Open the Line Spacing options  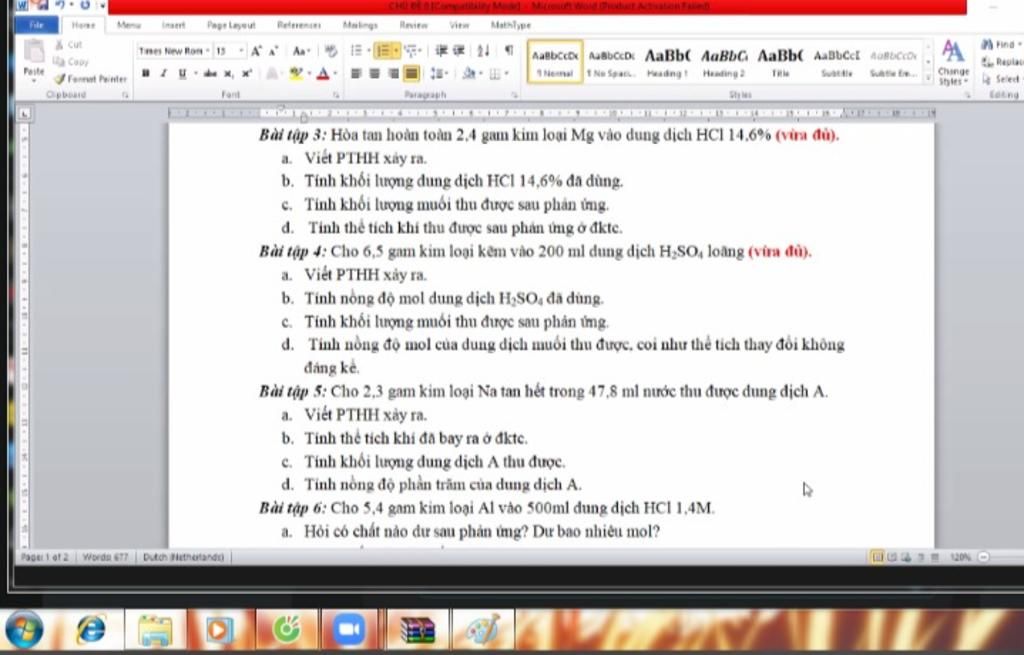(x=438, y=73)
